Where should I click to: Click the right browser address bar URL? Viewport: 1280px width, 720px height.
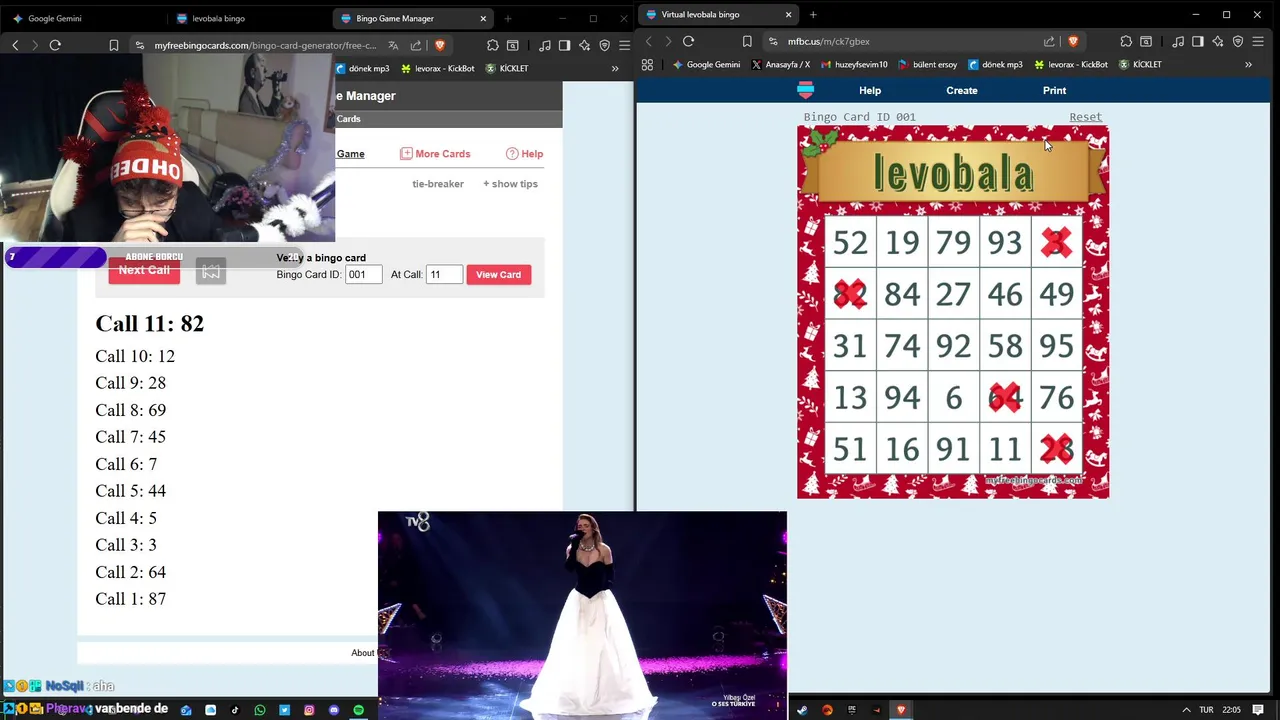coord(828,42)
